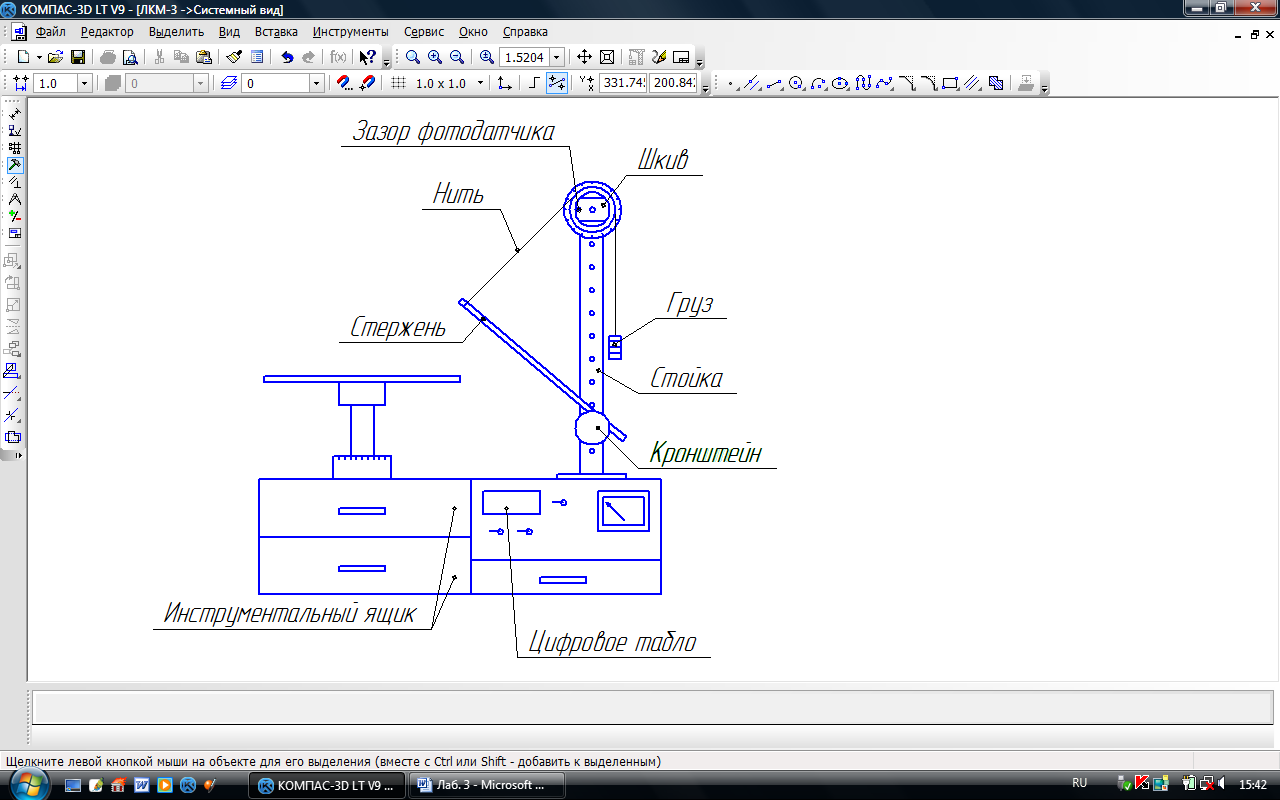Viewport: 1280px width, 800px height.
Task: Open the Выделить menu
Action: (x=176, y=32)
